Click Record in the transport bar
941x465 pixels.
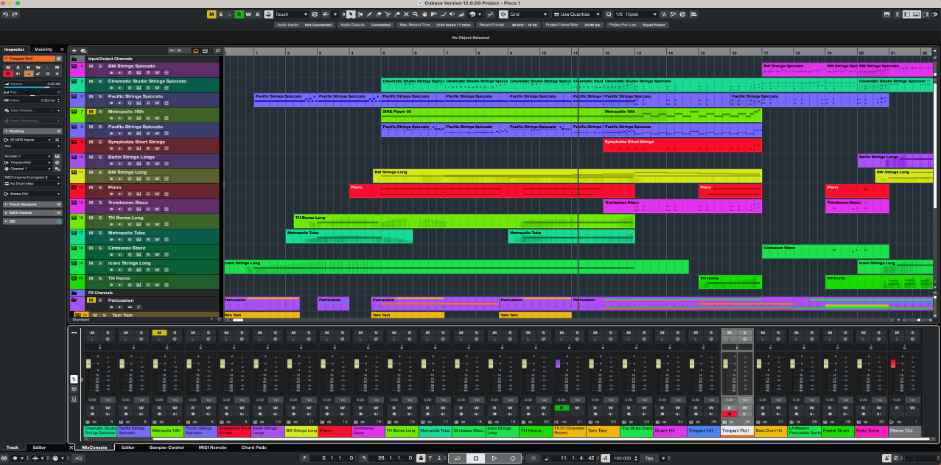point(513,458)
